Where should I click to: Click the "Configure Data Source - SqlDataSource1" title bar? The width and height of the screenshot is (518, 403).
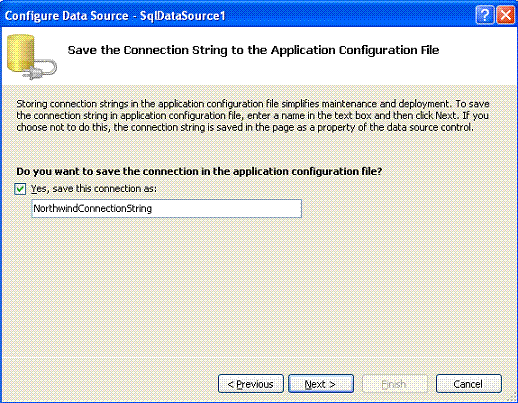click(115, 16)
